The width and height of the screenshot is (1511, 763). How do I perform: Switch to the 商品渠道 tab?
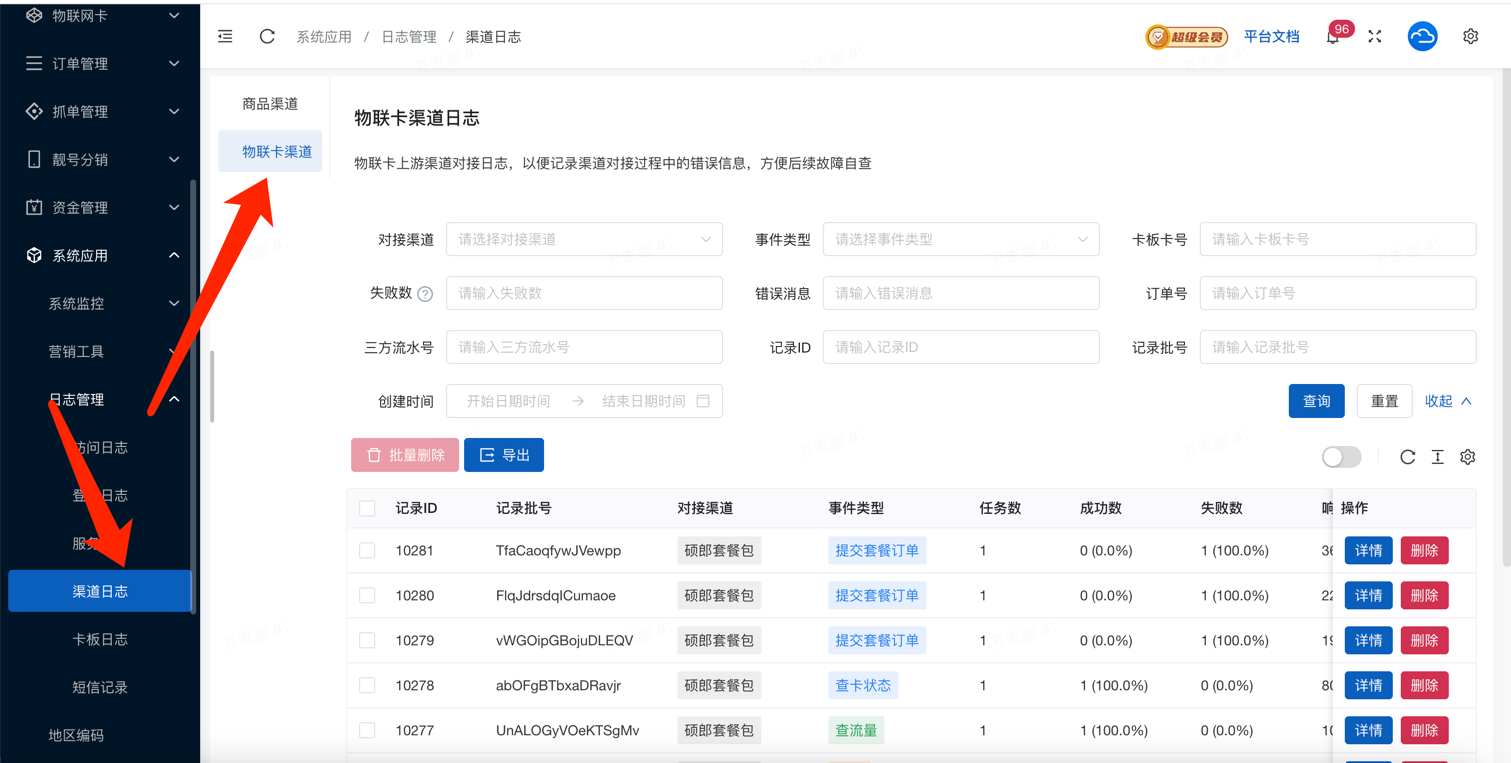(270, 104)
